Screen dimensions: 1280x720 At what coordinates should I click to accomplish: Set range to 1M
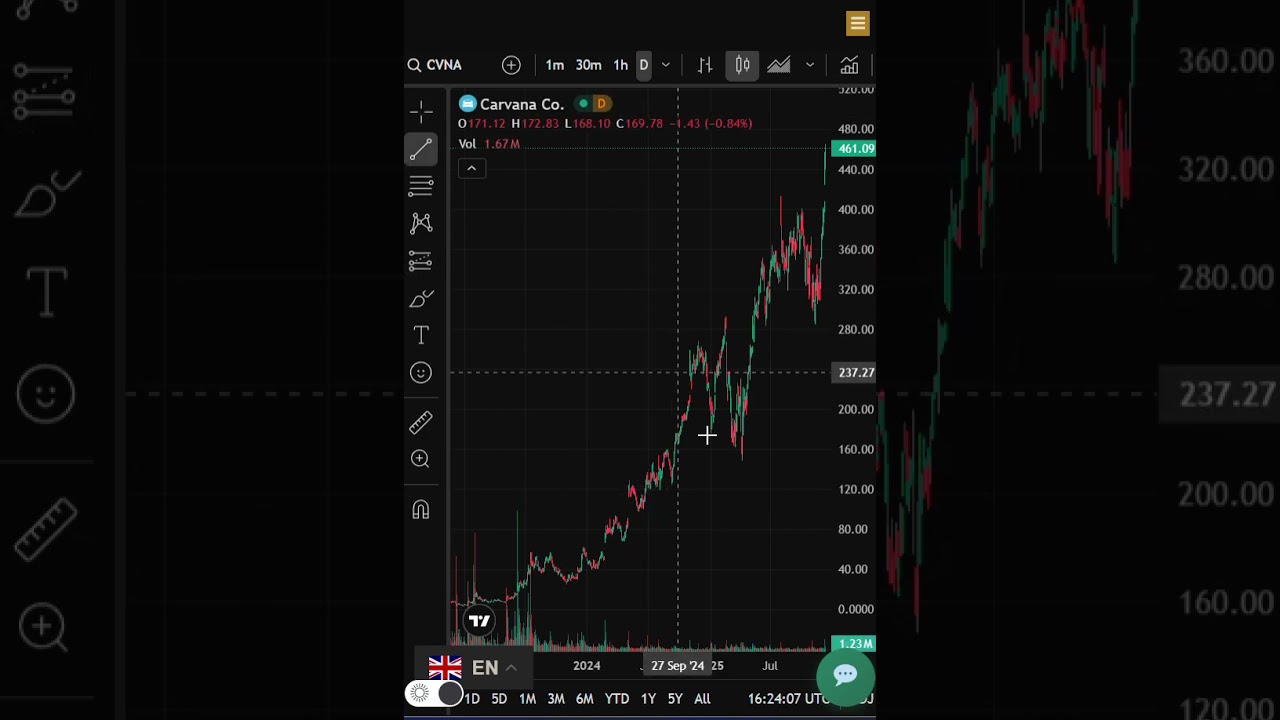coord(527,699)
